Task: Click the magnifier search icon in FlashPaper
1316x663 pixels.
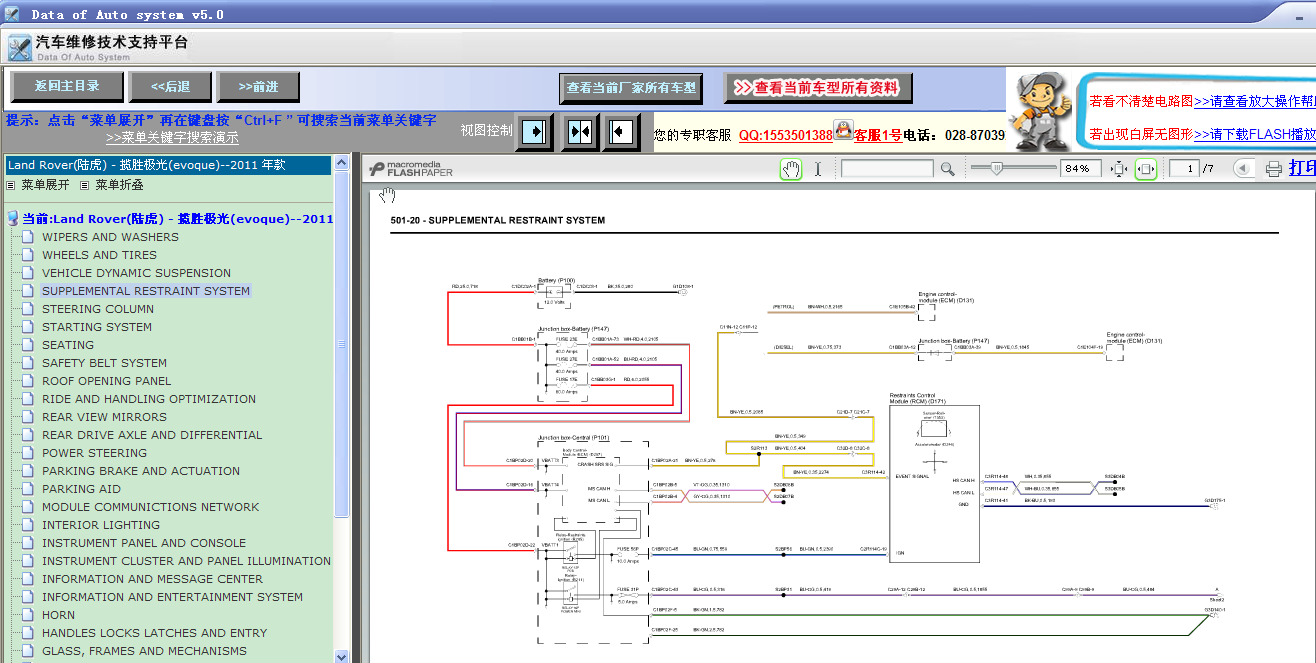Action: (x=947, y=169)
